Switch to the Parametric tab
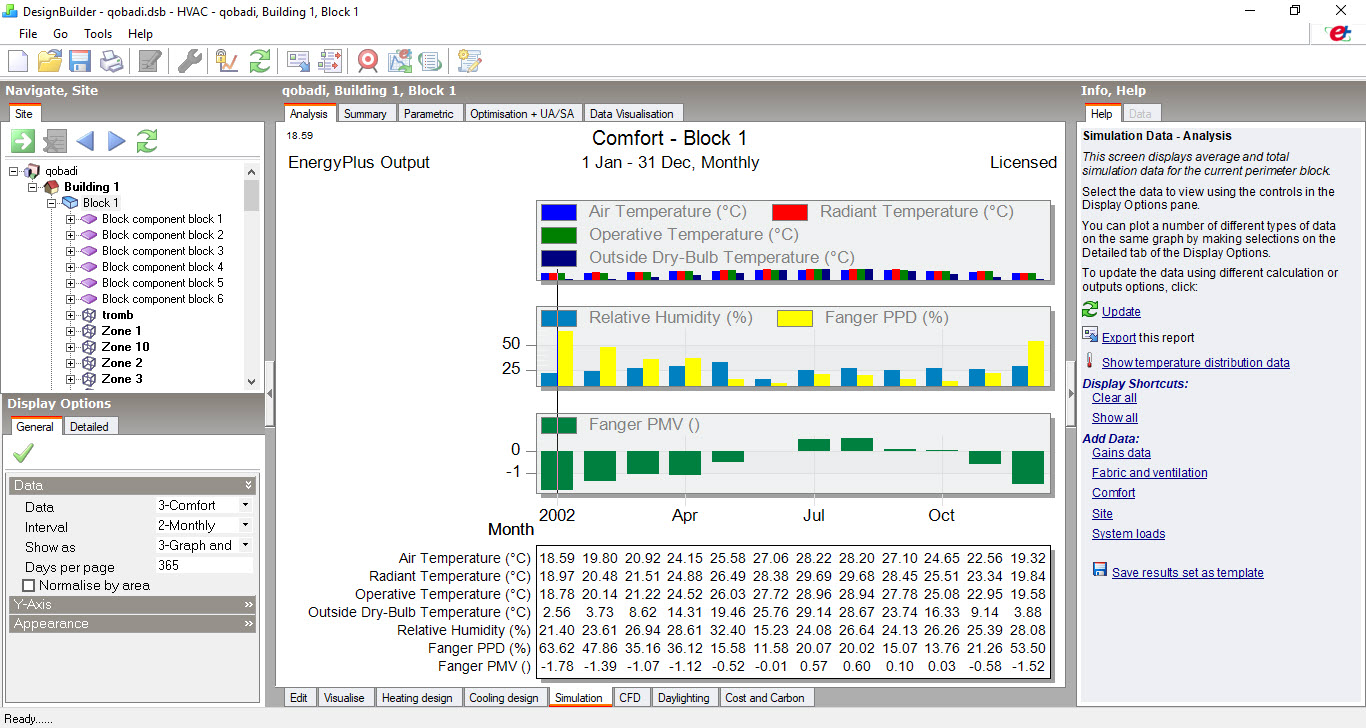 coord(429,114)
